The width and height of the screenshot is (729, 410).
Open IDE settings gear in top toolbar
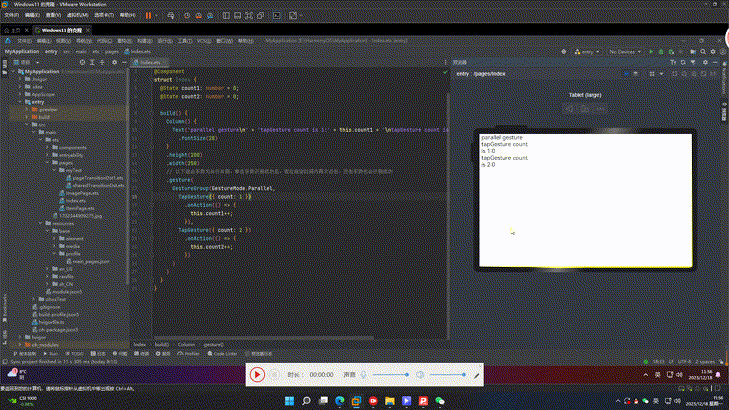[713, 52]
